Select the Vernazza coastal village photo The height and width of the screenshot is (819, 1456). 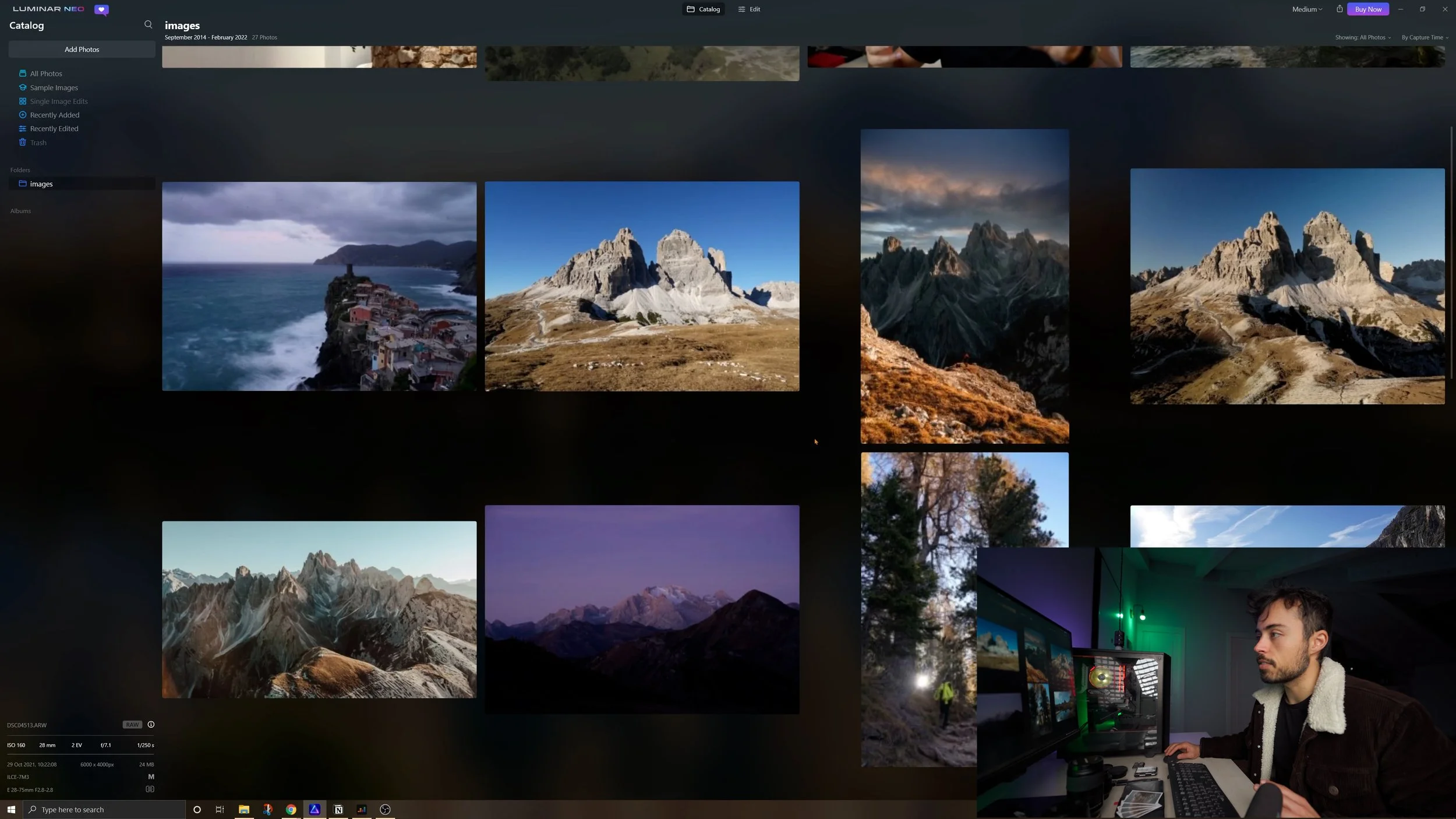tap(319, 286)
